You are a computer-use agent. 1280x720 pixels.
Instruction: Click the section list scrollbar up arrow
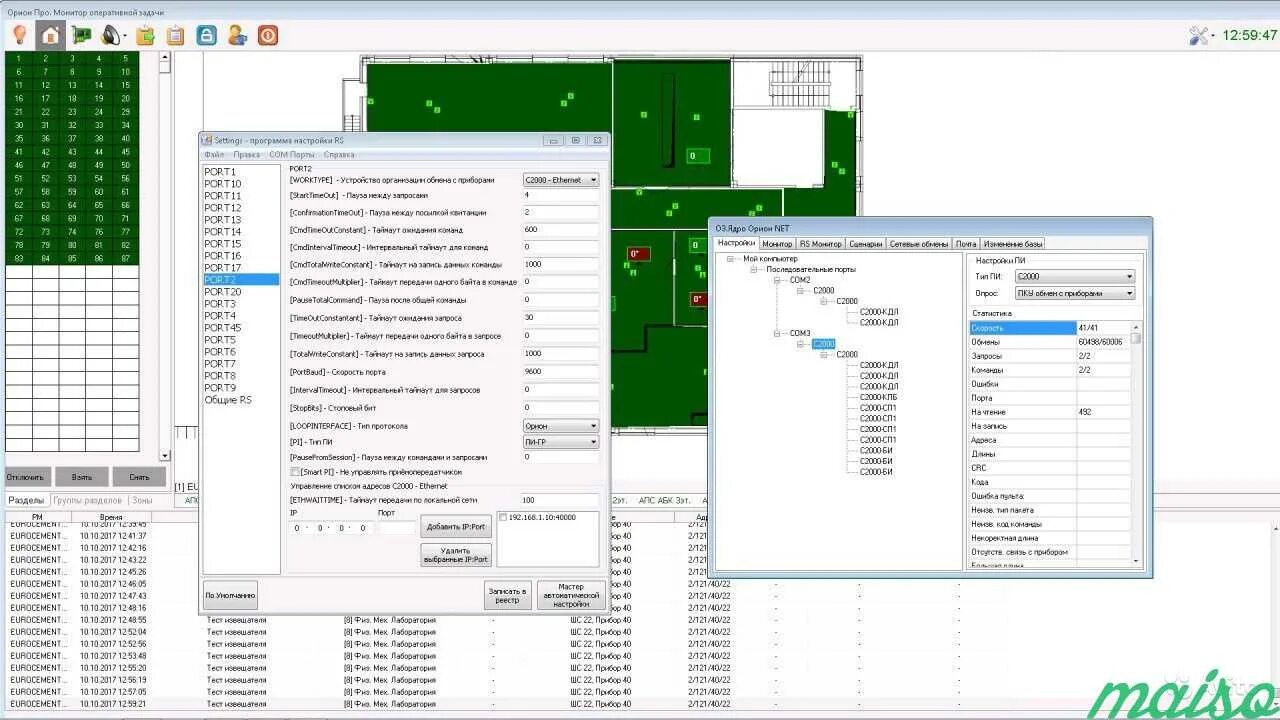pos(165,58)
